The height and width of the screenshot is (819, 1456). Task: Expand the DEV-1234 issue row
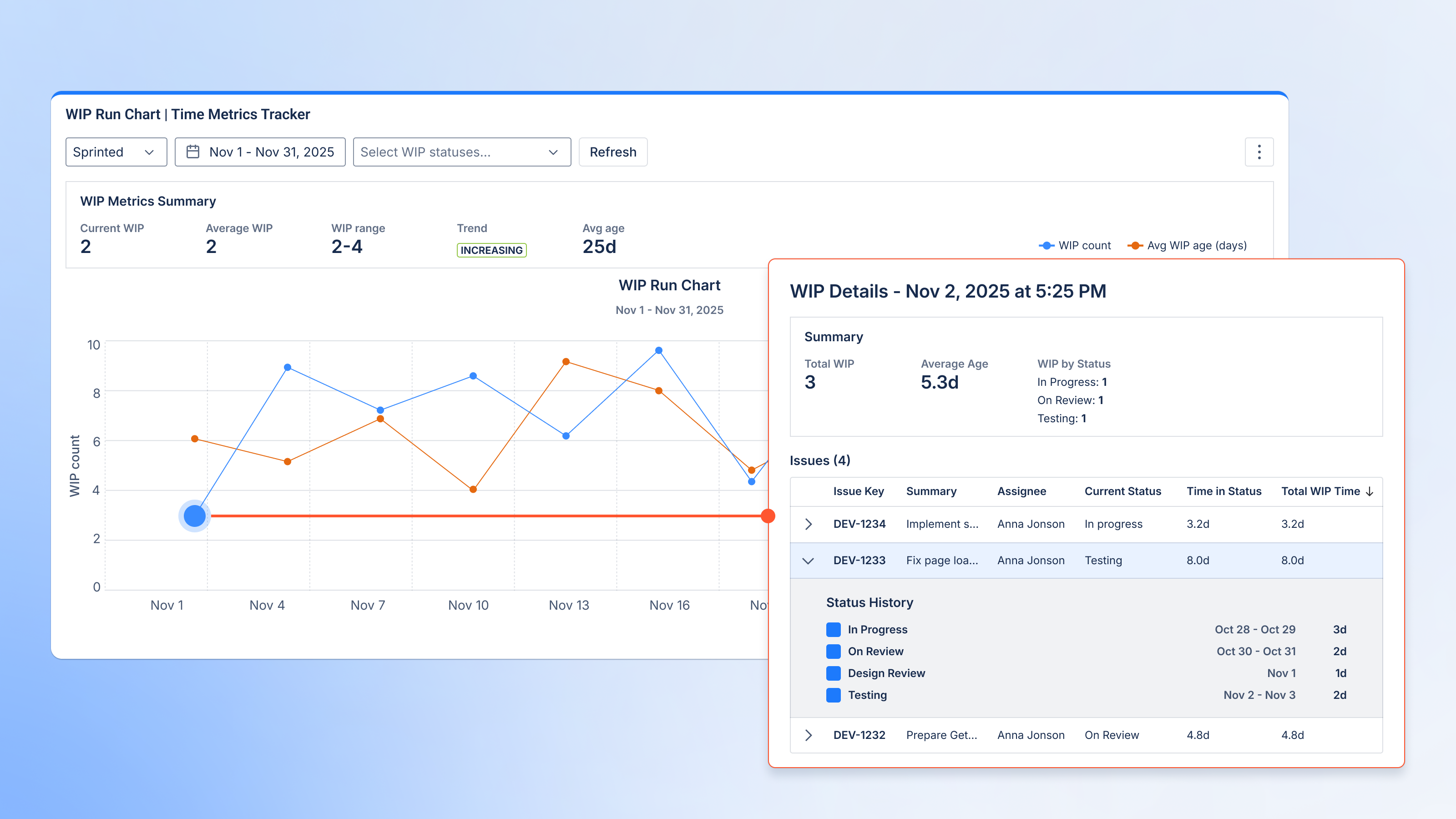(808, 524)
